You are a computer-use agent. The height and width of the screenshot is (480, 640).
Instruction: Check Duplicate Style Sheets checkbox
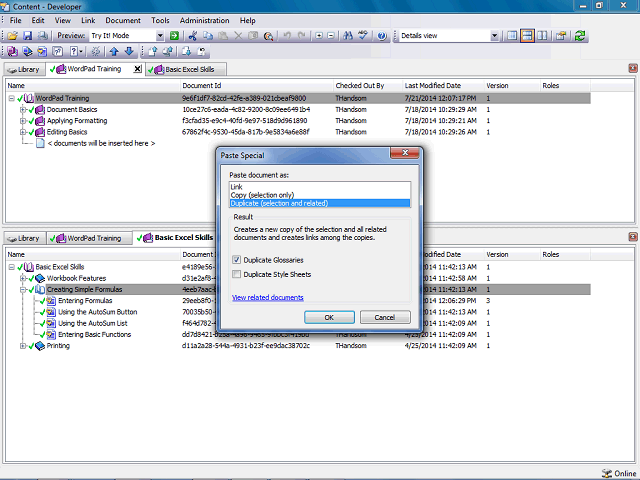[x=236, y=274]
